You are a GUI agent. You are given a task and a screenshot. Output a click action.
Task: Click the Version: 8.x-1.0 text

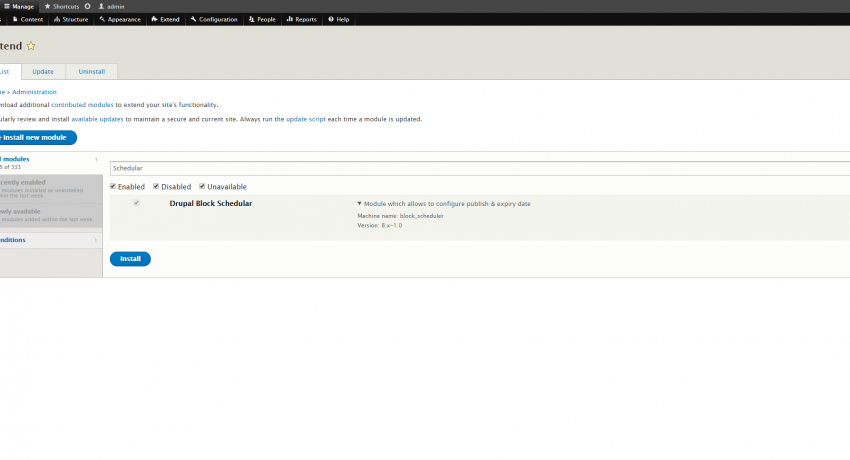click(379, 225)
